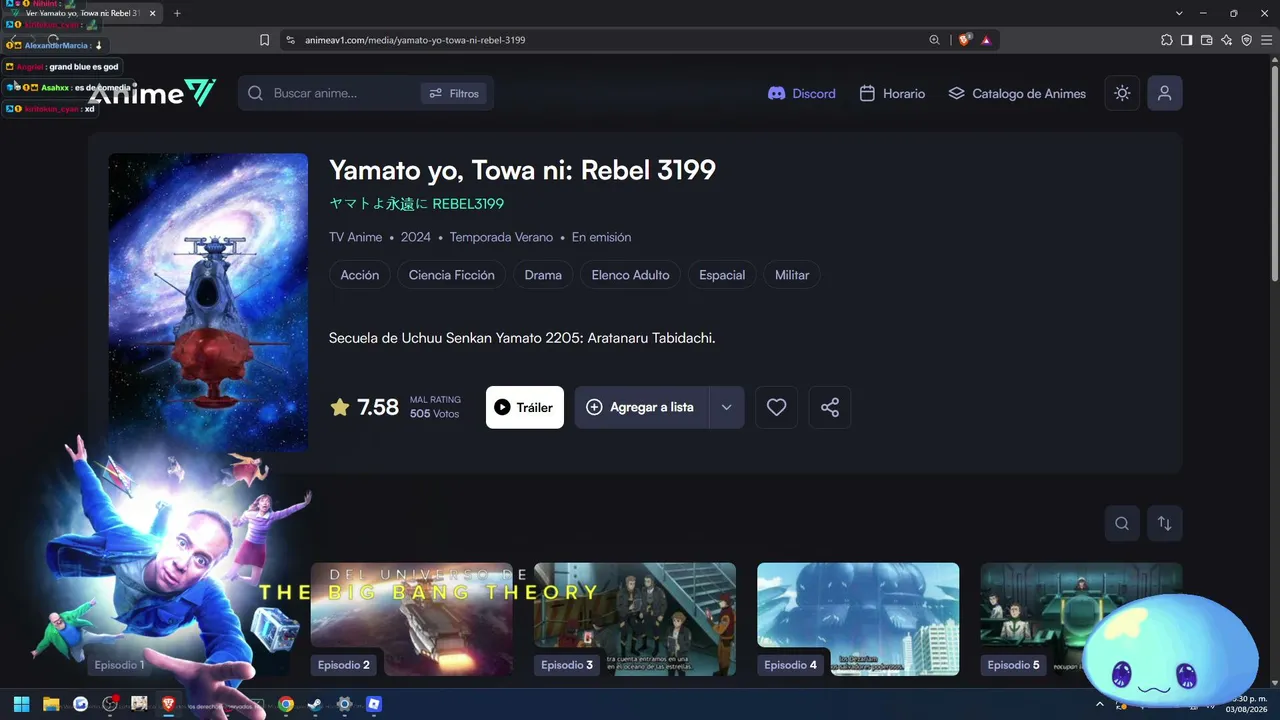Open a new browser tab

(177, 13)
